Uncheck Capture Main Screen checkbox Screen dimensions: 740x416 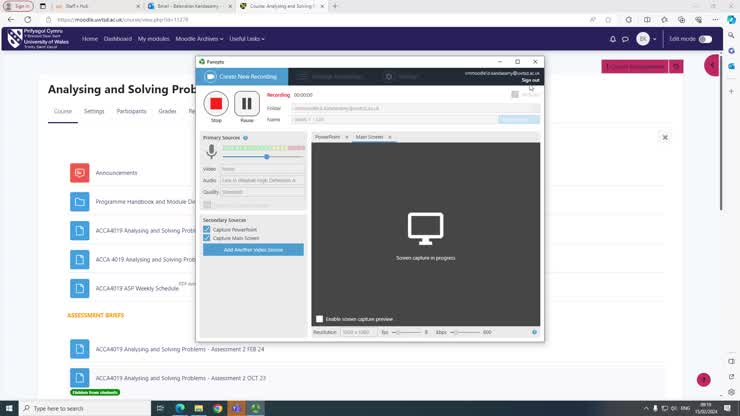(207, 238)
